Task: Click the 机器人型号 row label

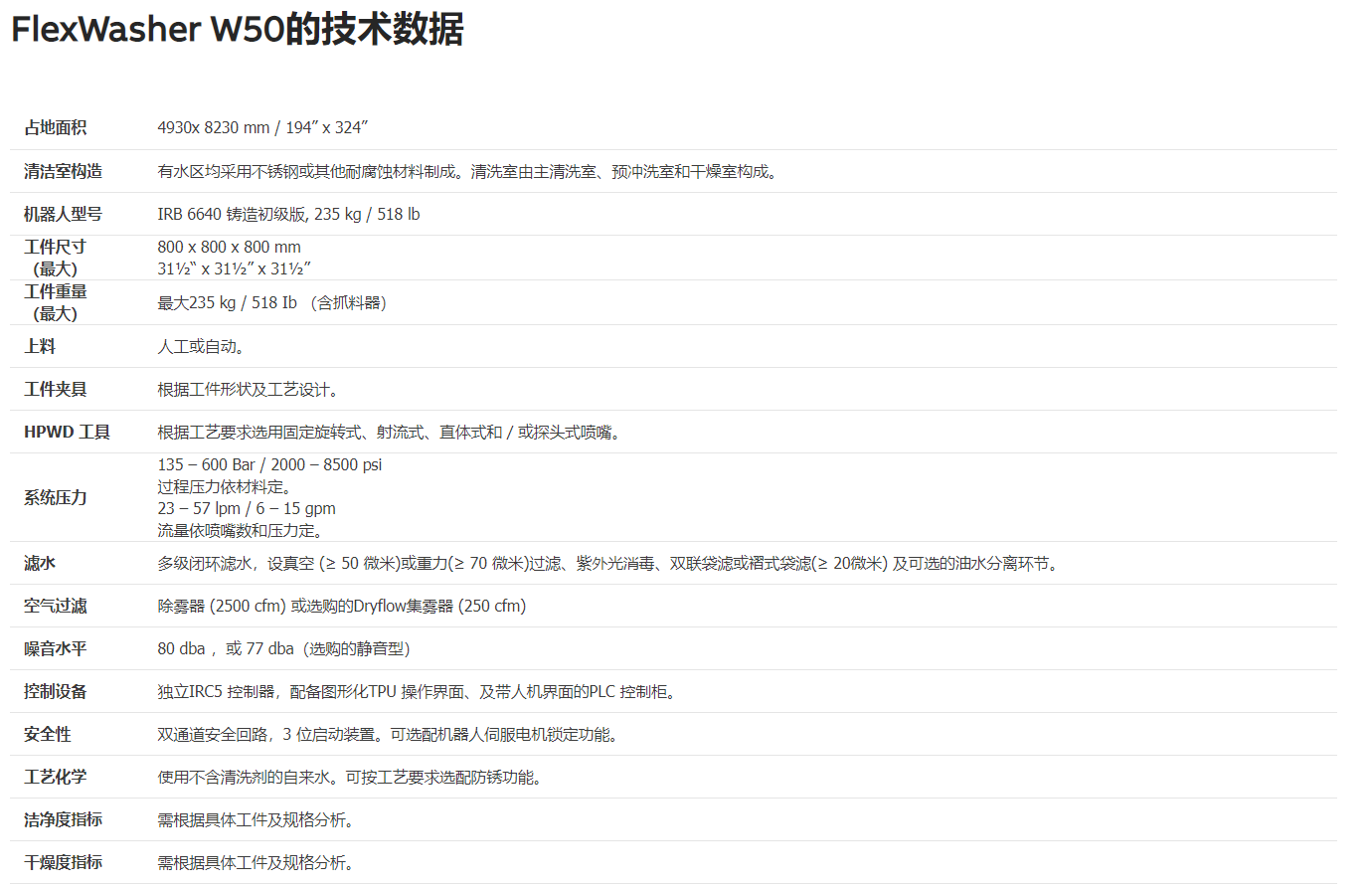Action: [x=63, y=214]
